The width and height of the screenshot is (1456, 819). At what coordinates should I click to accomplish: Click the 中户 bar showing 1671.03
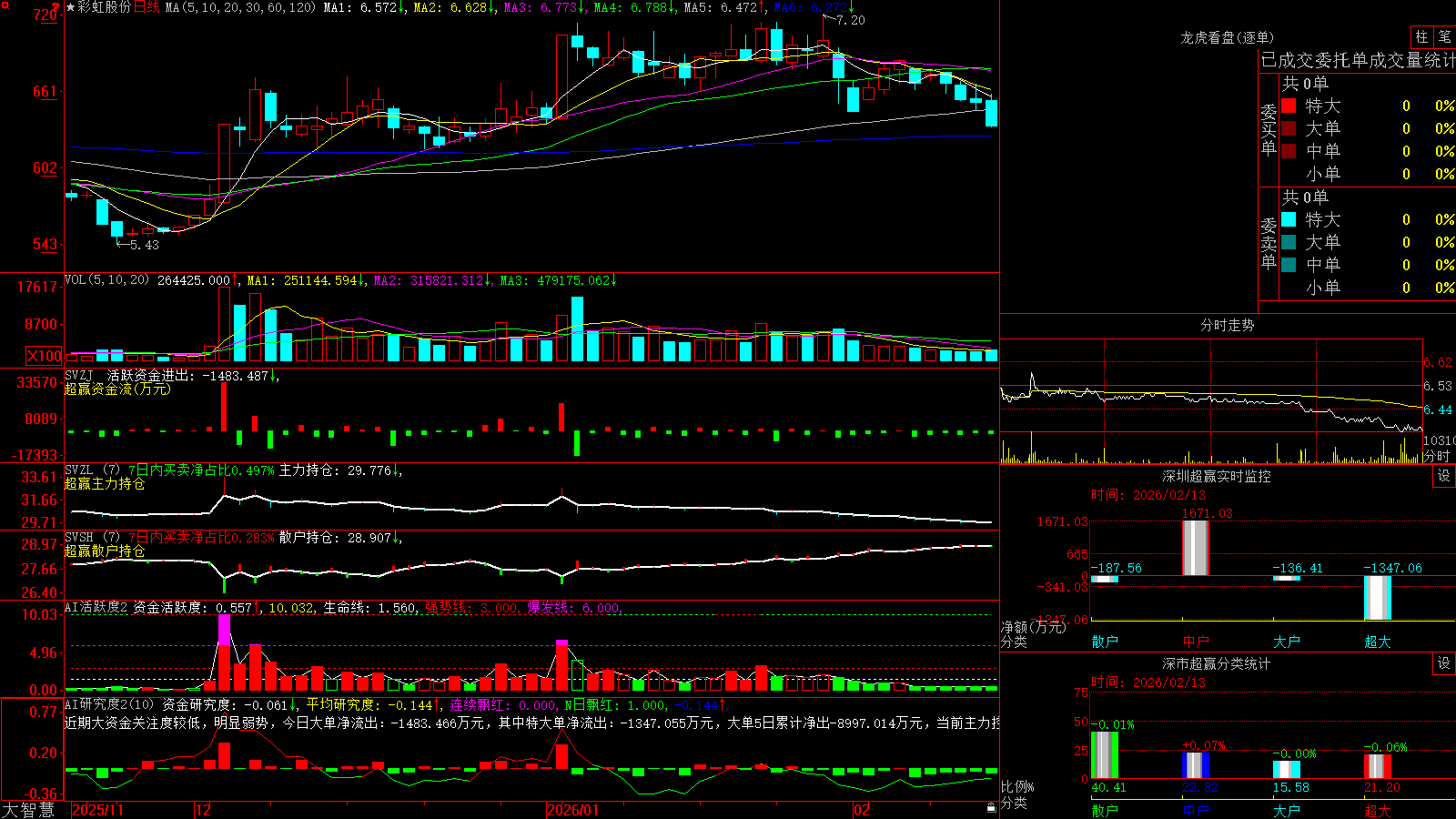point(1196,548)
